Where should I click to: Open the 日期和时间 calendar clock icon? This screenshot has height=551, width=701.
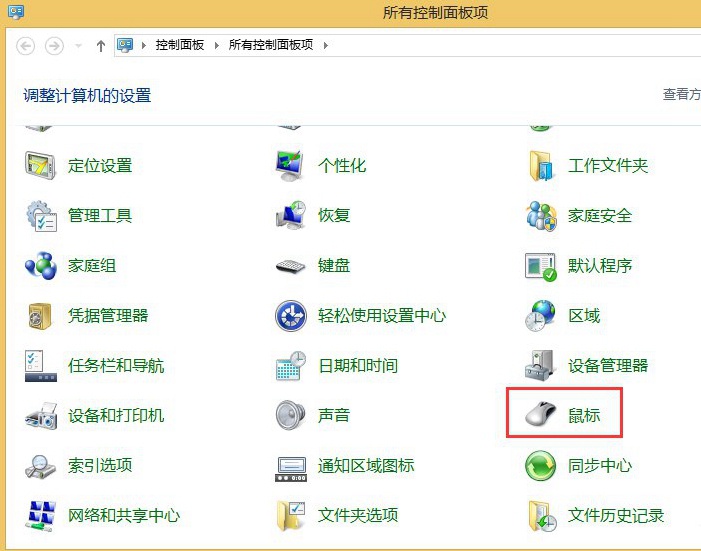(291, 366)
